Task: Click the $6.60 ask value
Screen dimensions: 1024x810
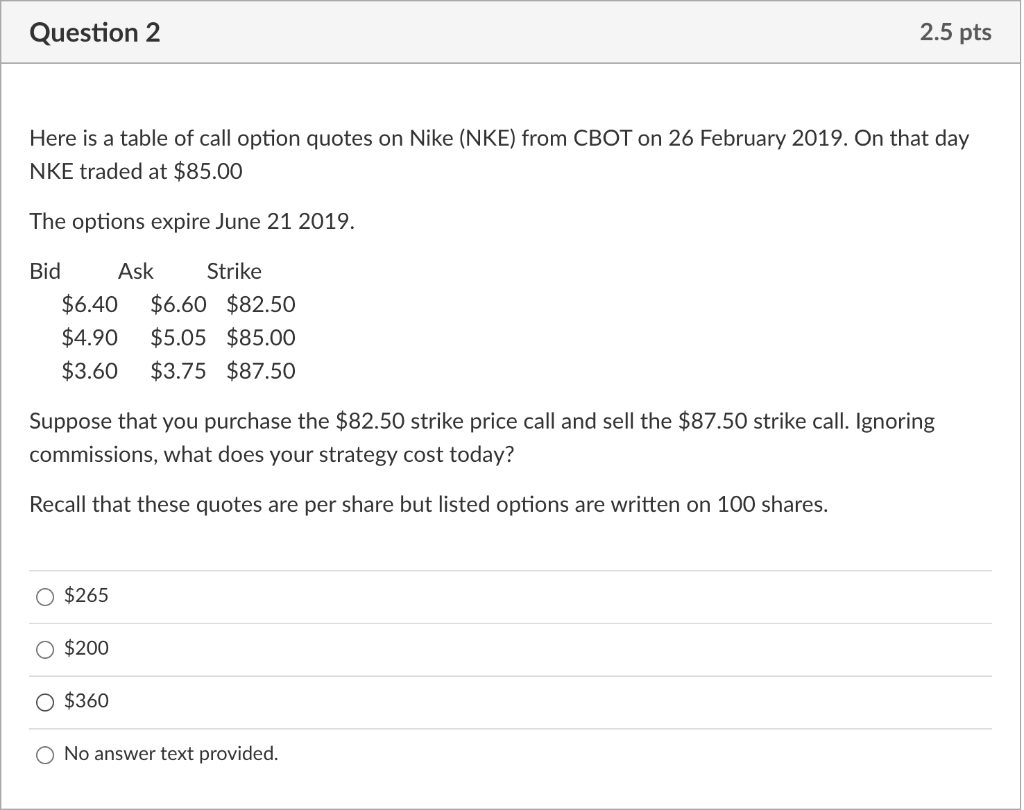Action: 178,304
